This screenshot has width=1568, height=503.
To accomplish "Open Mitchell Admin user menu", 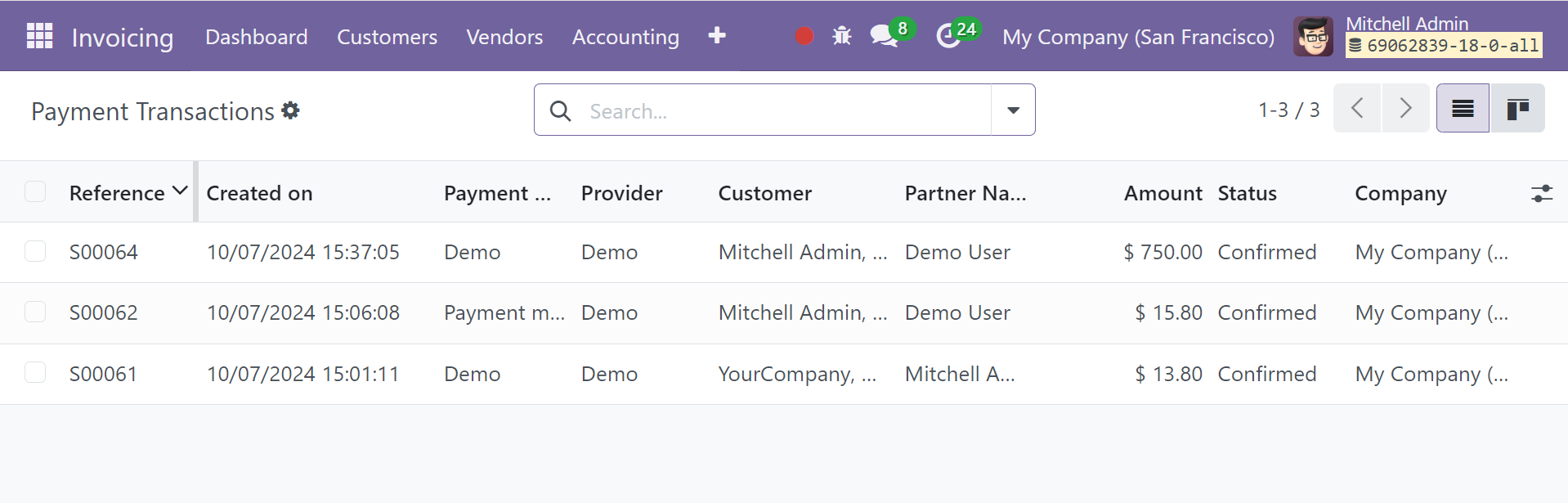I will (x=1418, y=36).
